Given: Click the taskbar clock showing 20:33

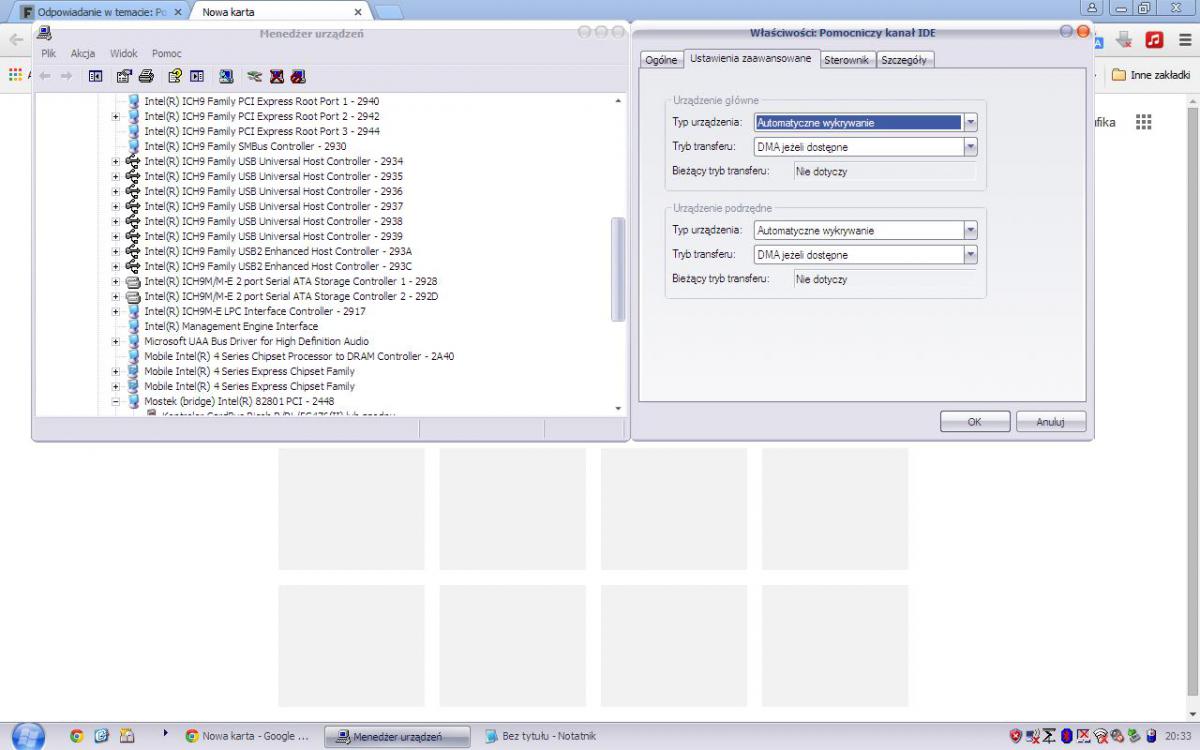Looking at the screenshot, I should (1178, 736).
